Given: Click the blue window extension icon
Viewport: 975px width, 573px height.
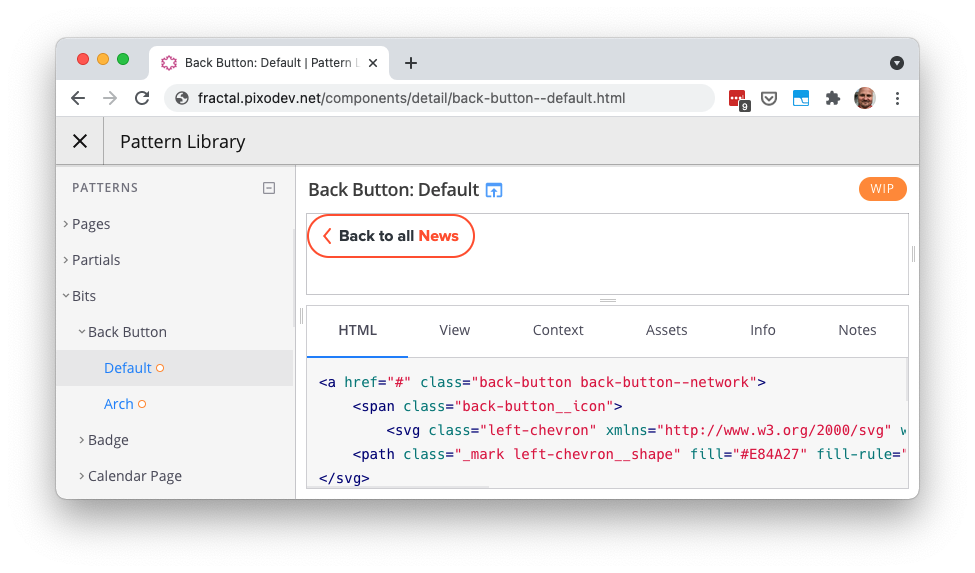Looking at the screenshot, I should click(x=800, y=98).
